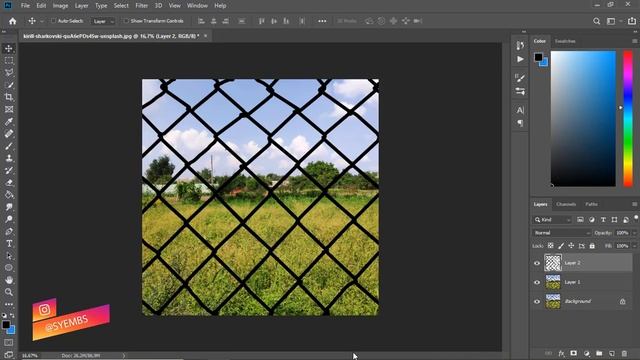Open the workspace switcher icon
640x360 pixels.
[611, 21]
